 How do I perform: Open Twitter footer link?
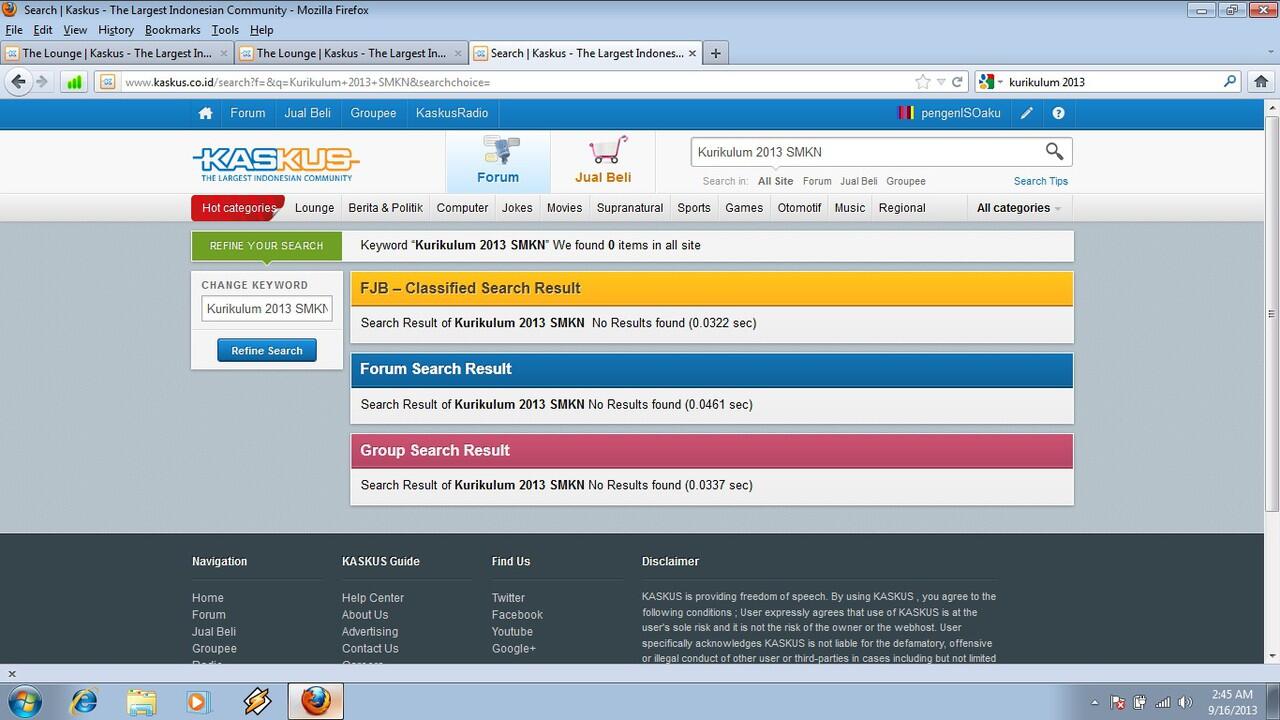(508, 598)
